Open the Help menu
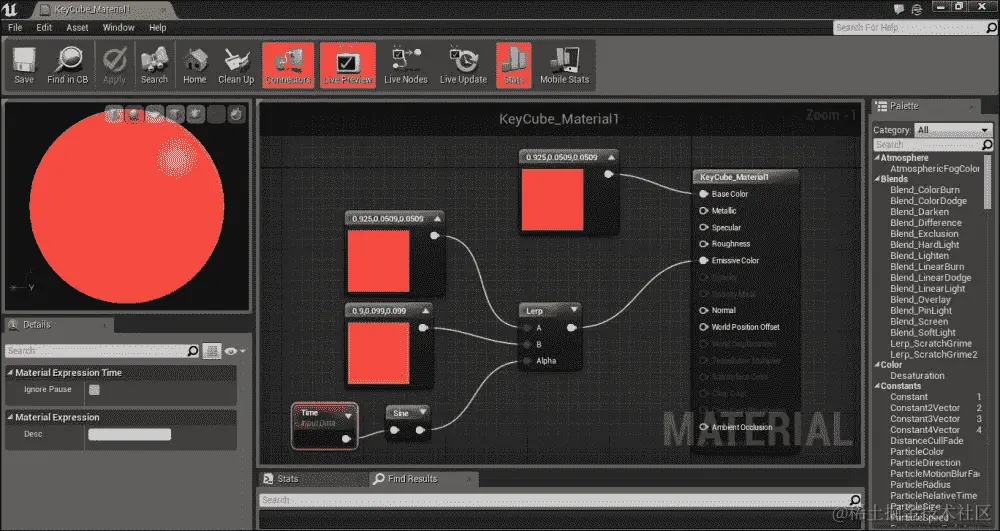 [x=158, y=27]
